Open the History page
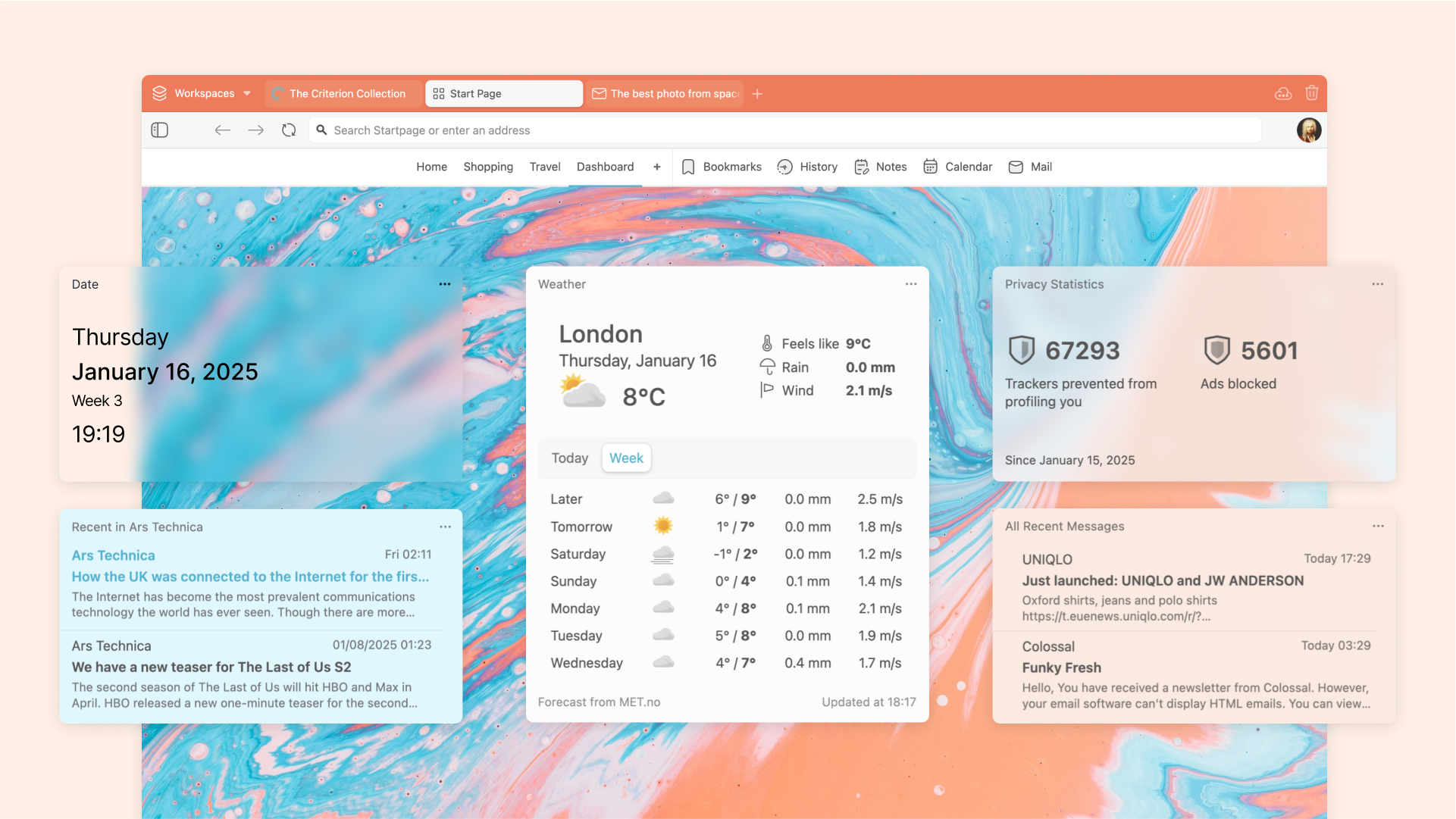This screenshot has width=1456, height=819. [x=807, y=167]
